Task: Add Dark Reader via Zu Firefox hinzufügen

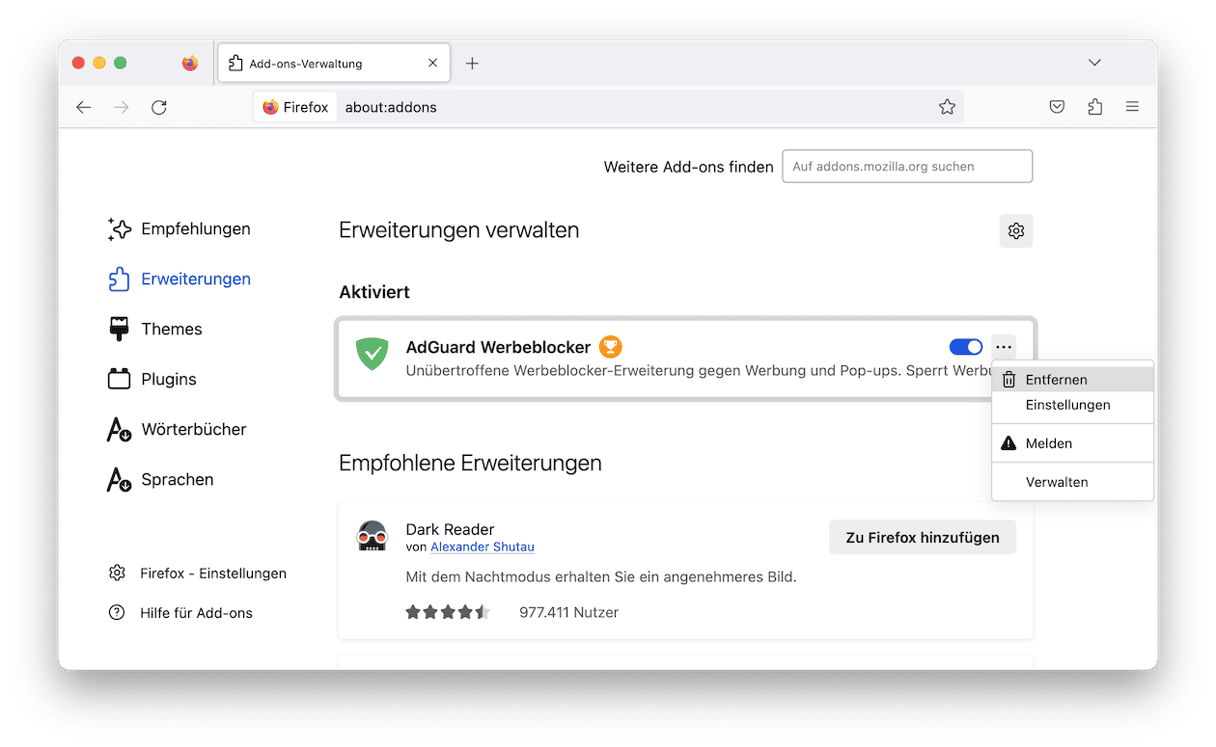Action: point(922,537)
